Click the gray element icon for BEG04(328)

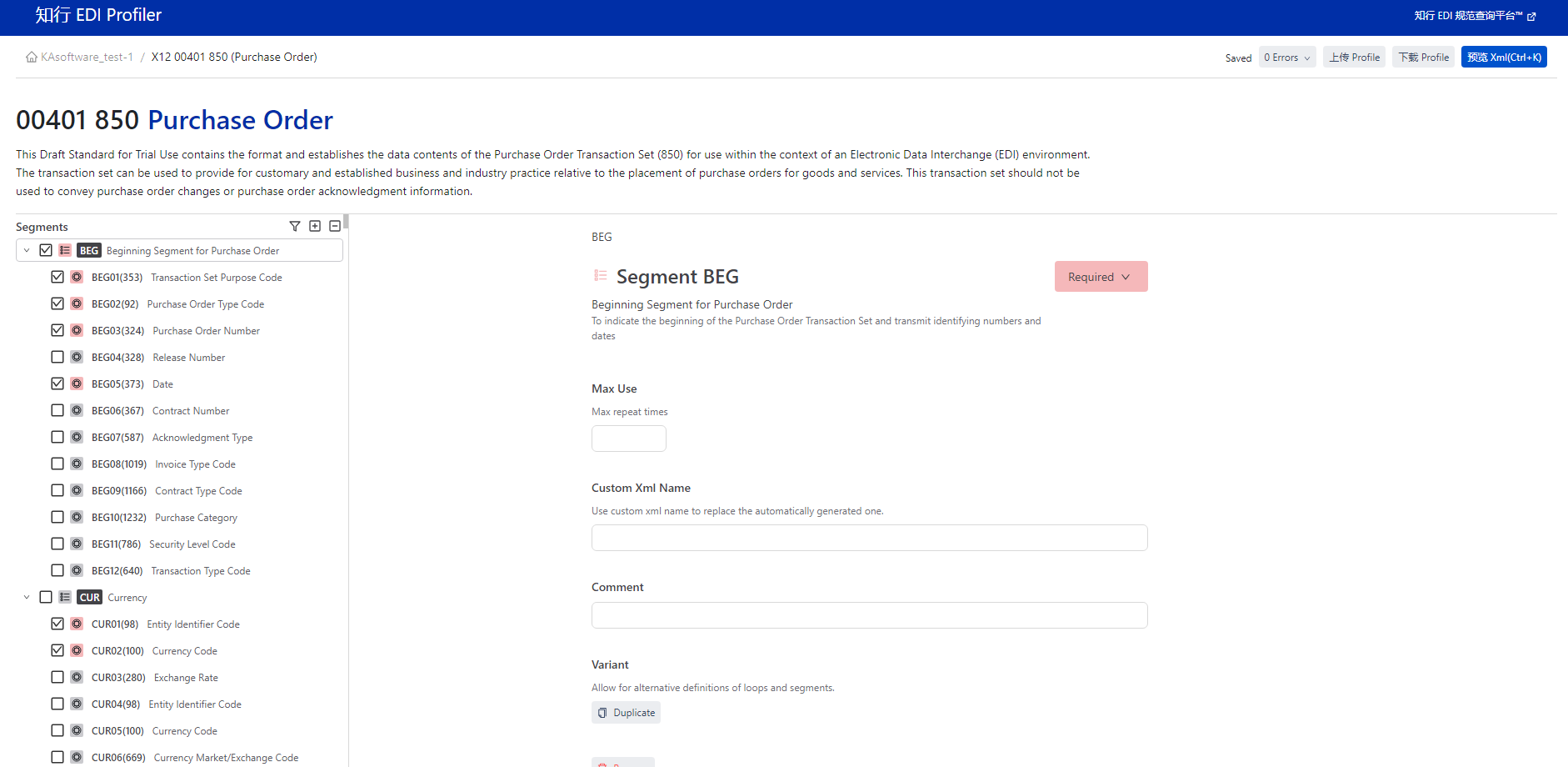pyautogui.click(x=77, y=357)
